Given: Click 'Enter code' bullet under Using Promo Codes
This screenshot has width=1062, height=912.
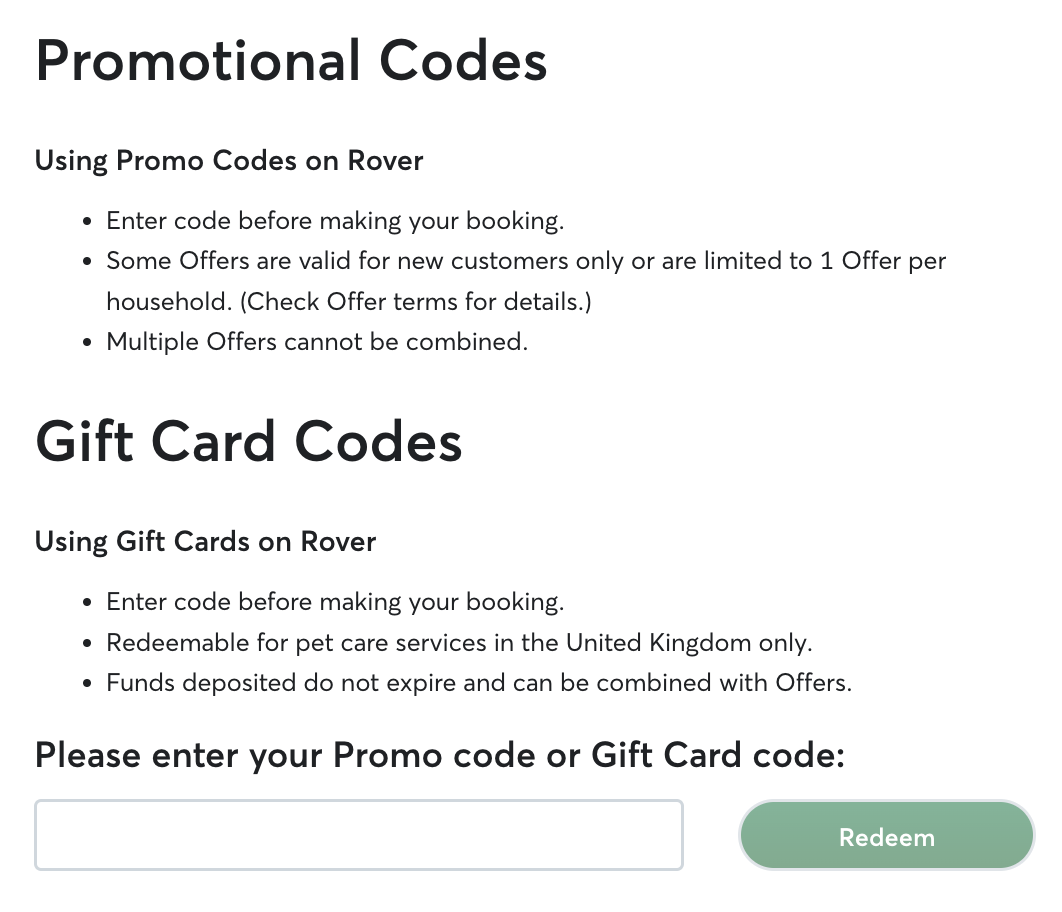Looking at the screenshot, I should (335, 221).
